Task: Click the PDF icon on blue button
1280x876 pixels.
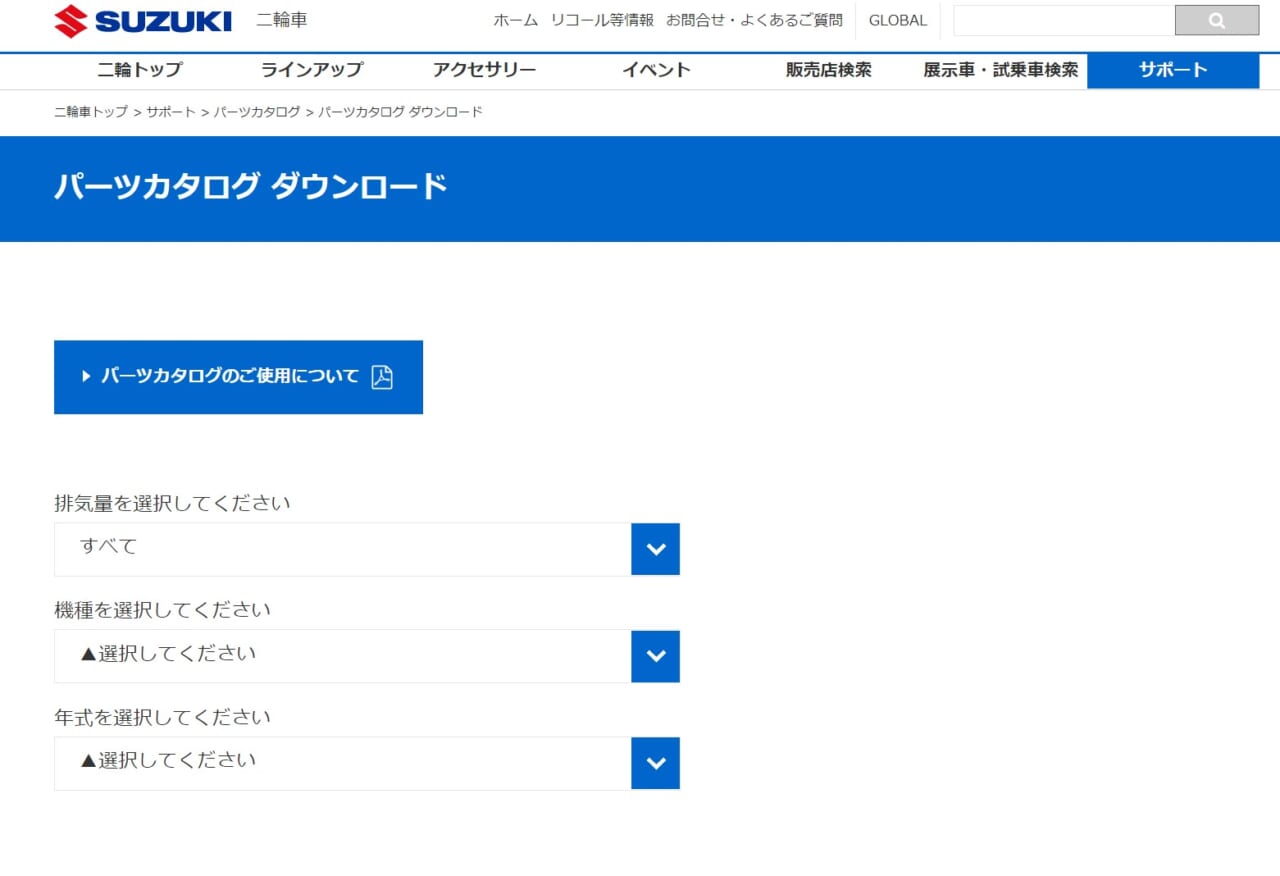Action: click(x=382, y=377)
